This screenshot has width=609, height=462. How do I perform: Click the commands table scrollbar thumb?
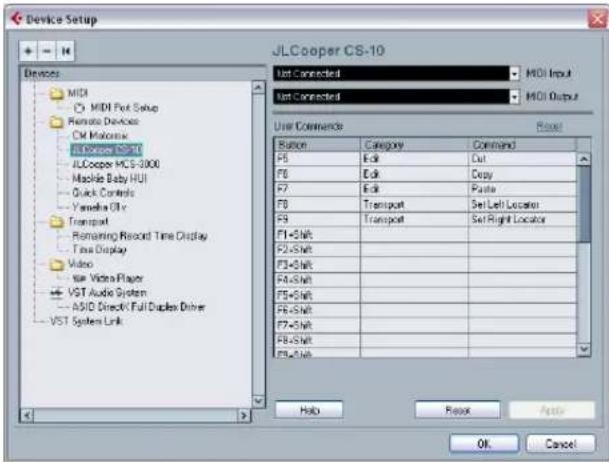coord(584,205)
